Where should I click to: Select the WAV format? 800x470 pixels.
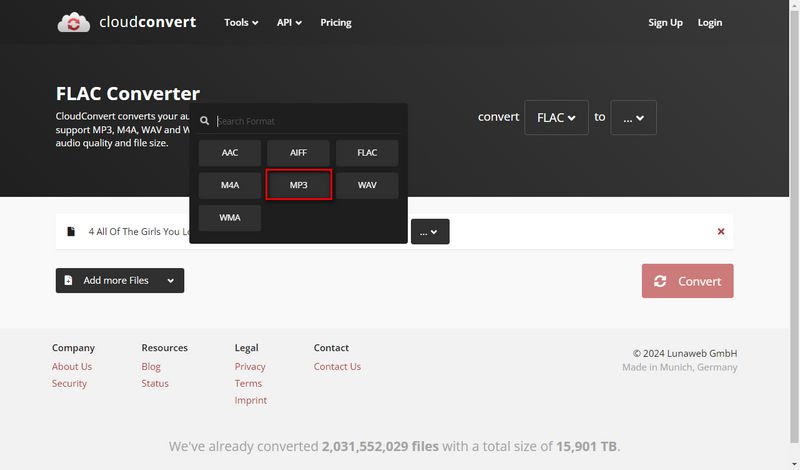(x=367, y=185)
